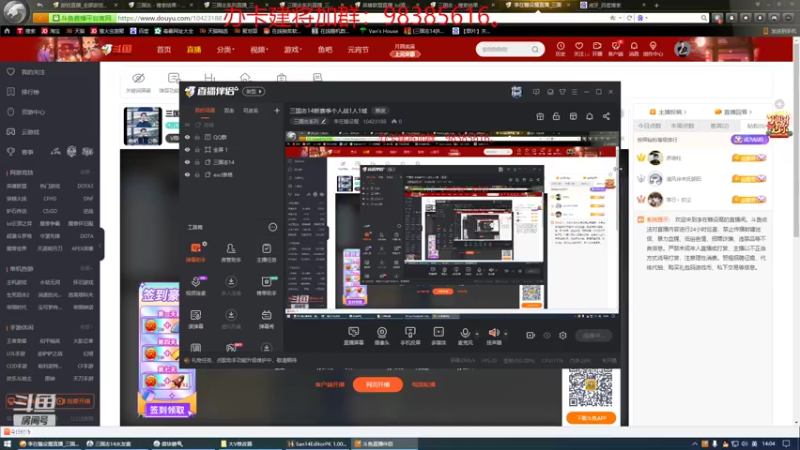Open the 首页 home menu on Douyu
The height and width of the screenshot is (450, 800).
coord(164,49)
